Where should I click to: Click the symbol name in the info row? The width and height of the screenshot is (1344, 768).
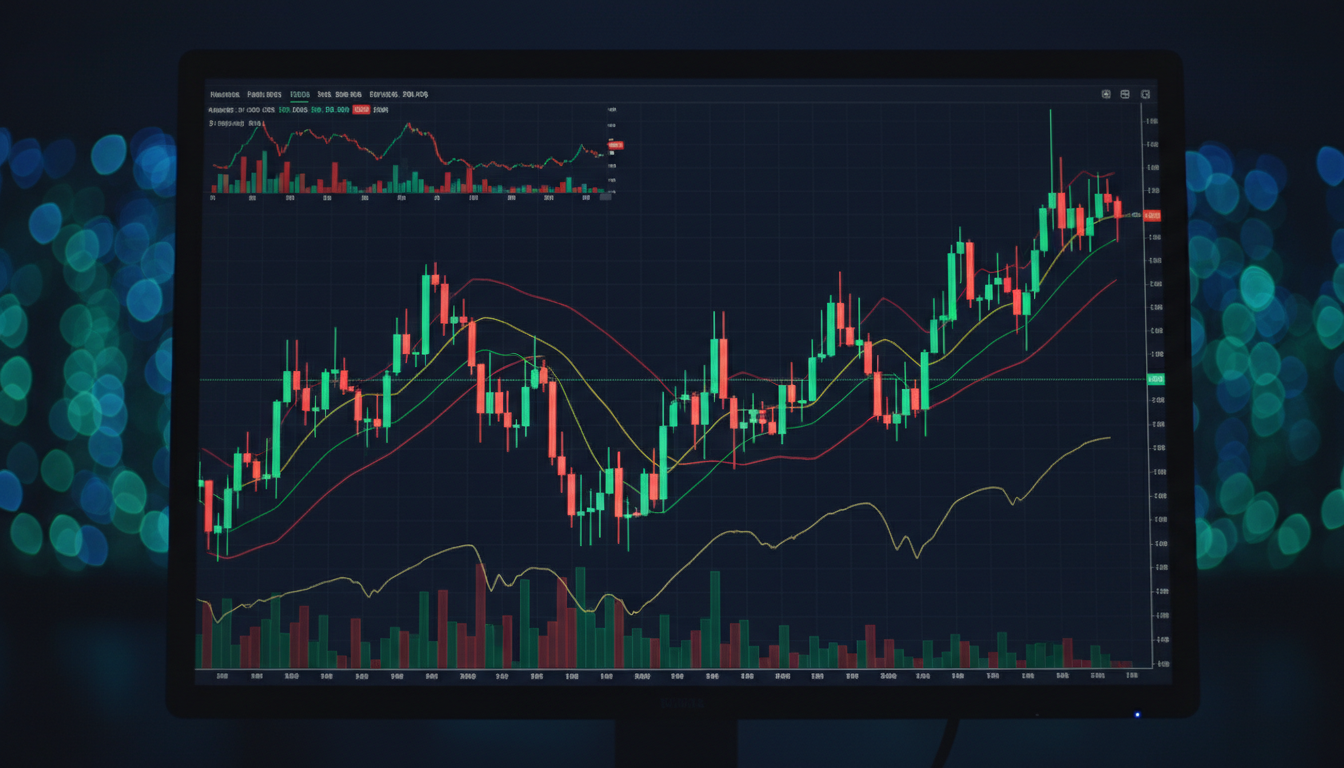(x=221, y=110)
